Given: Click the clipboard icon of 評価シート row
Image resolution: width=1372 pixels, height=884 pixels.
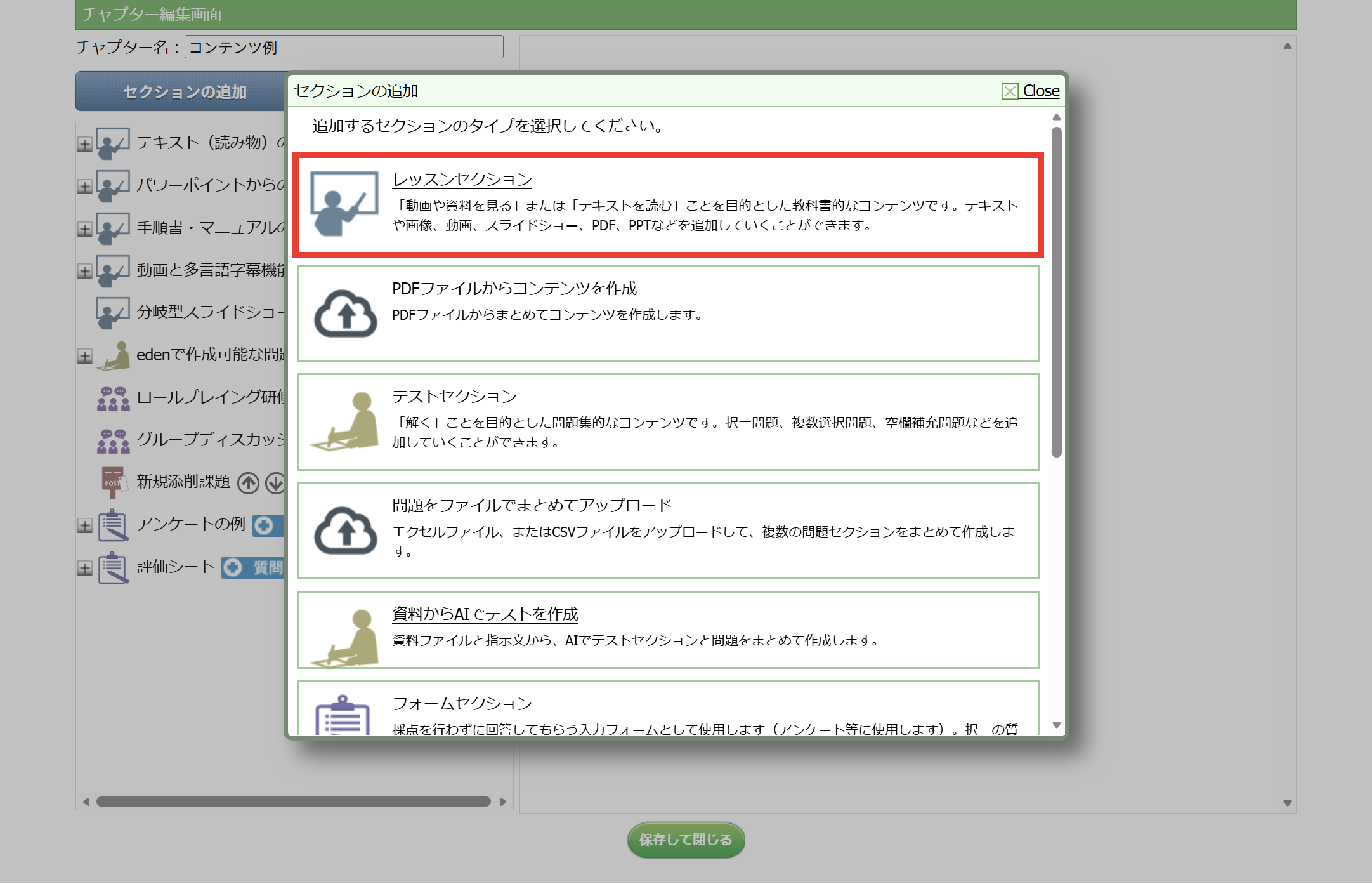Looking at the screenshot, I should (x=114, y=567).
